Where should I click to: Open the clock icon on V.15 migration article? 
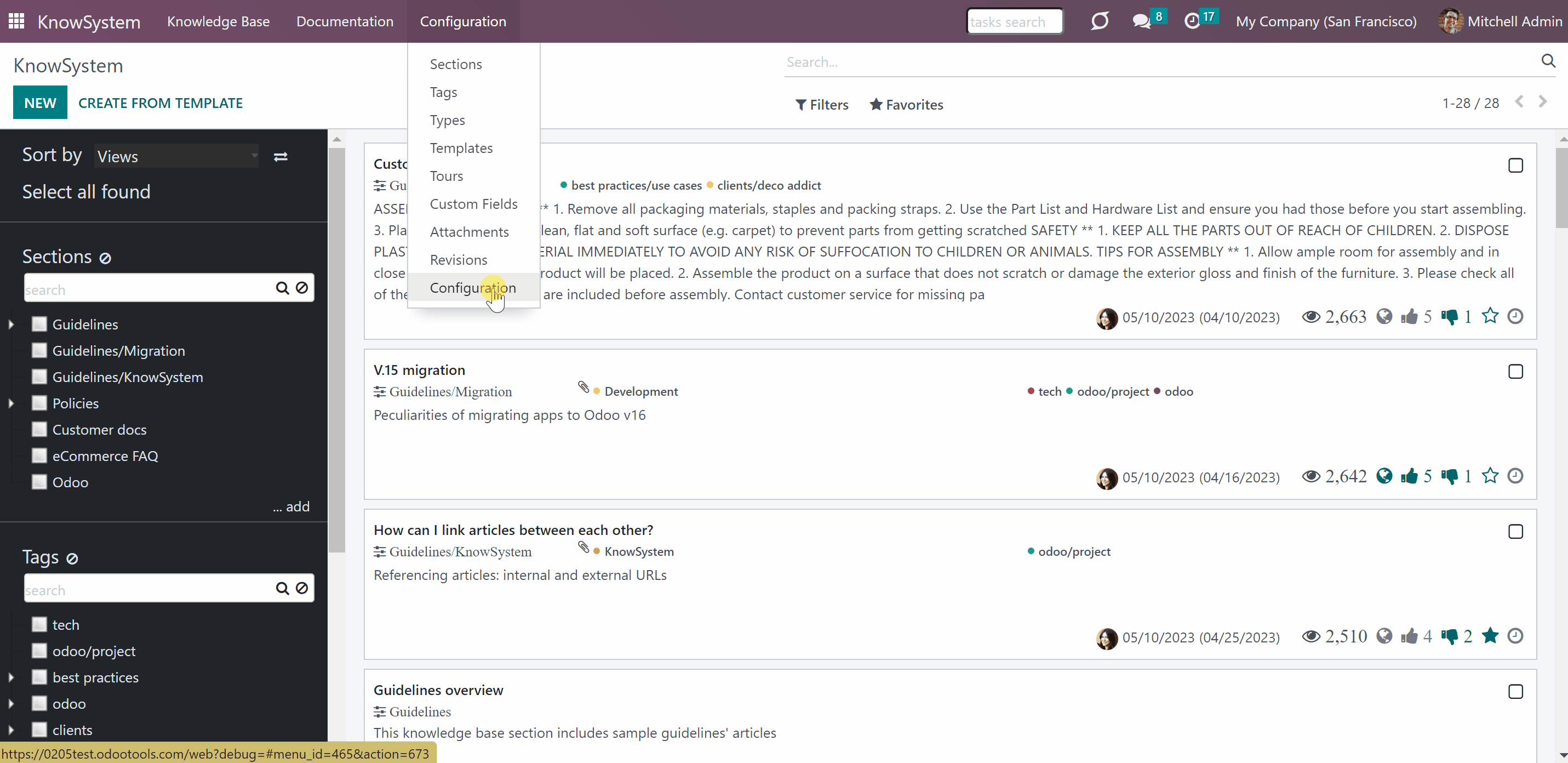[1515, 476]
